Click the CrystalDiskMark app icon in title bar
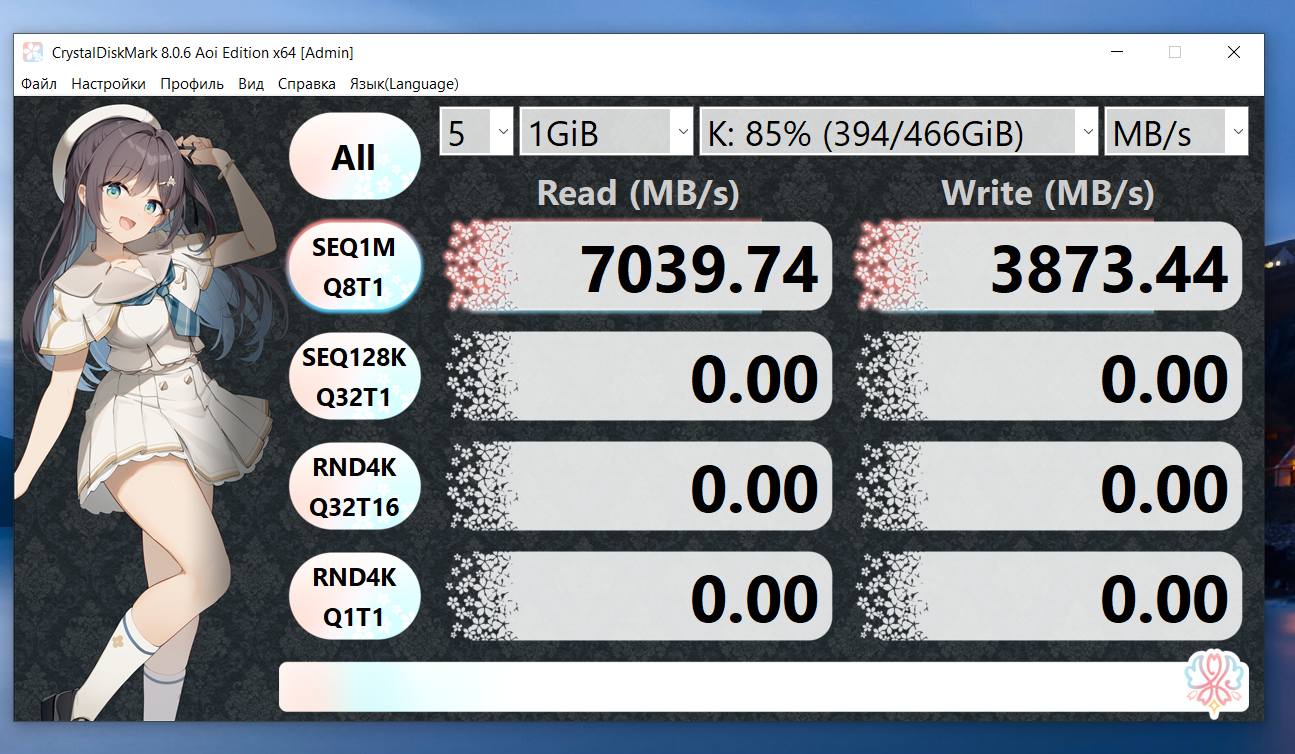 [33, 53]
